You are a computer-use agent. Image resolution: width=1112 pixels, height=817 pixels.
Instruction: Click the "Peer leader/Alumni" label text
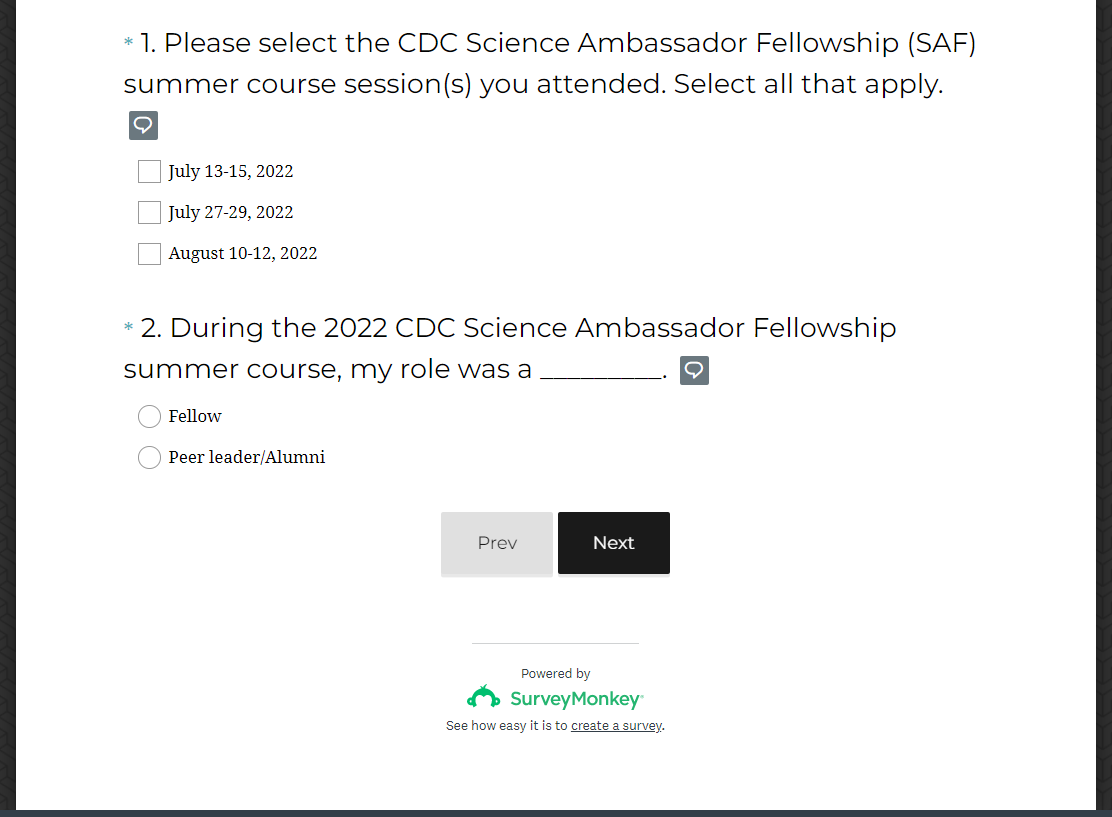[247, 457]
